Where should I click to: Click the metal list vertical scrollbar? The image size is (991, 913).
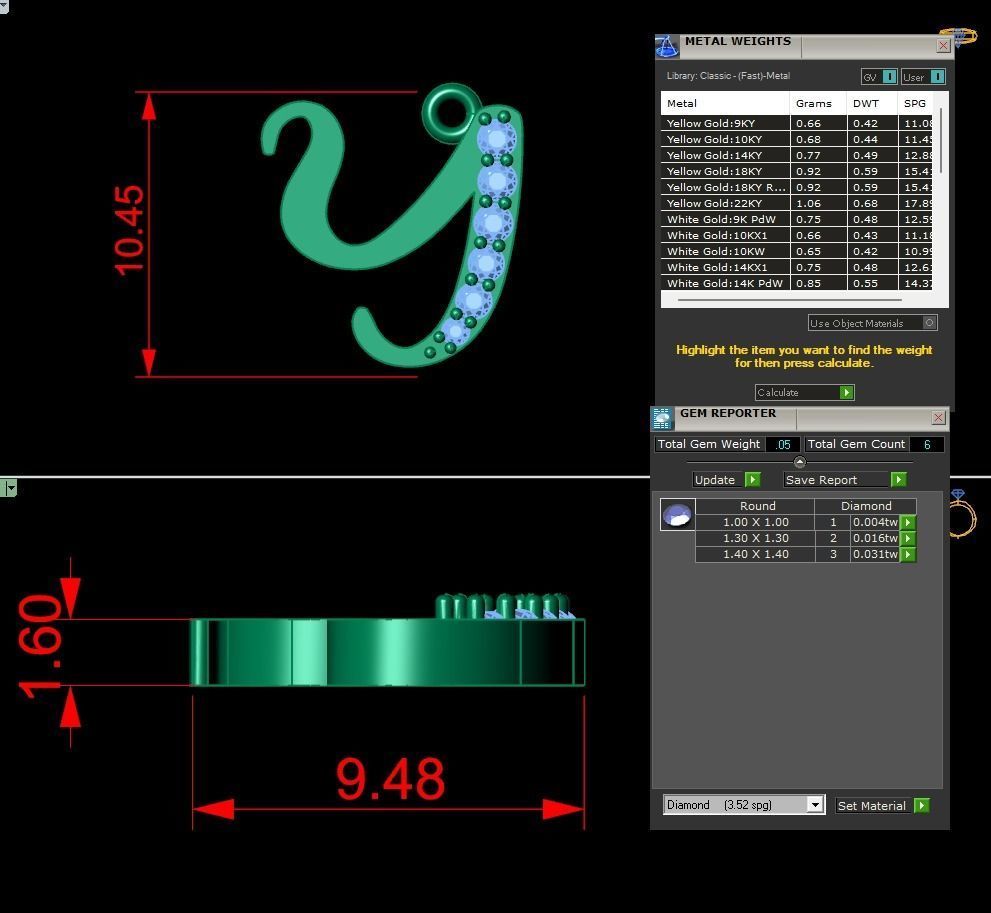[941, 140]
